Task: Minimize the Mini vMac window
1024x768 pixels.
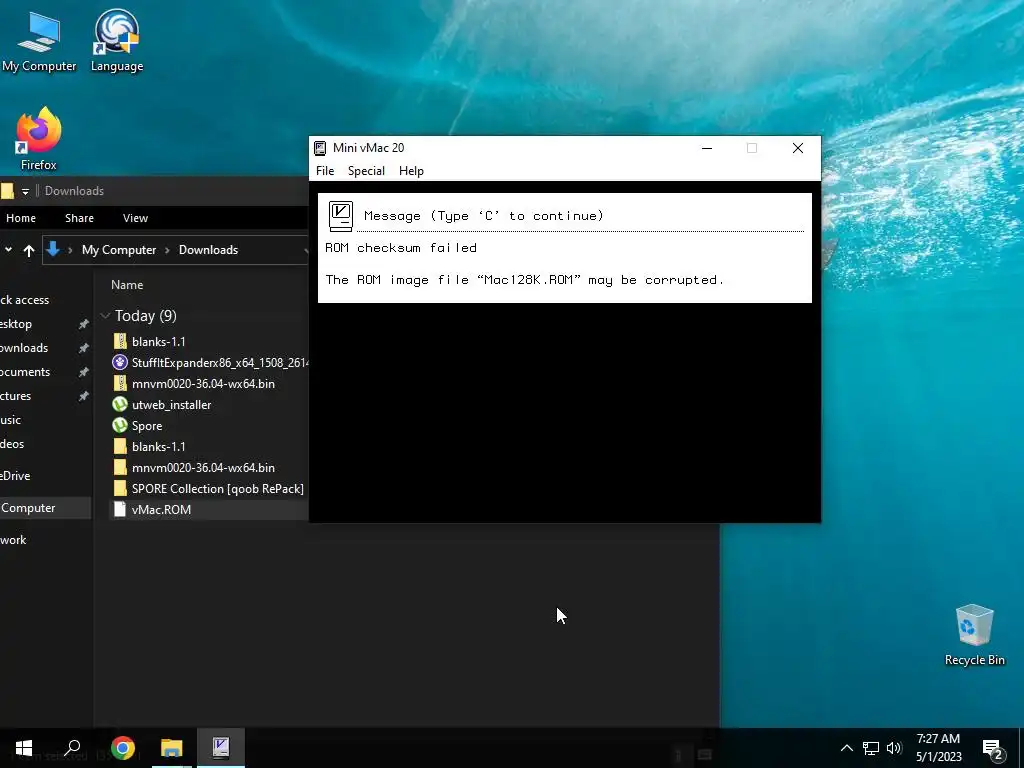Action: coord(707,148)
